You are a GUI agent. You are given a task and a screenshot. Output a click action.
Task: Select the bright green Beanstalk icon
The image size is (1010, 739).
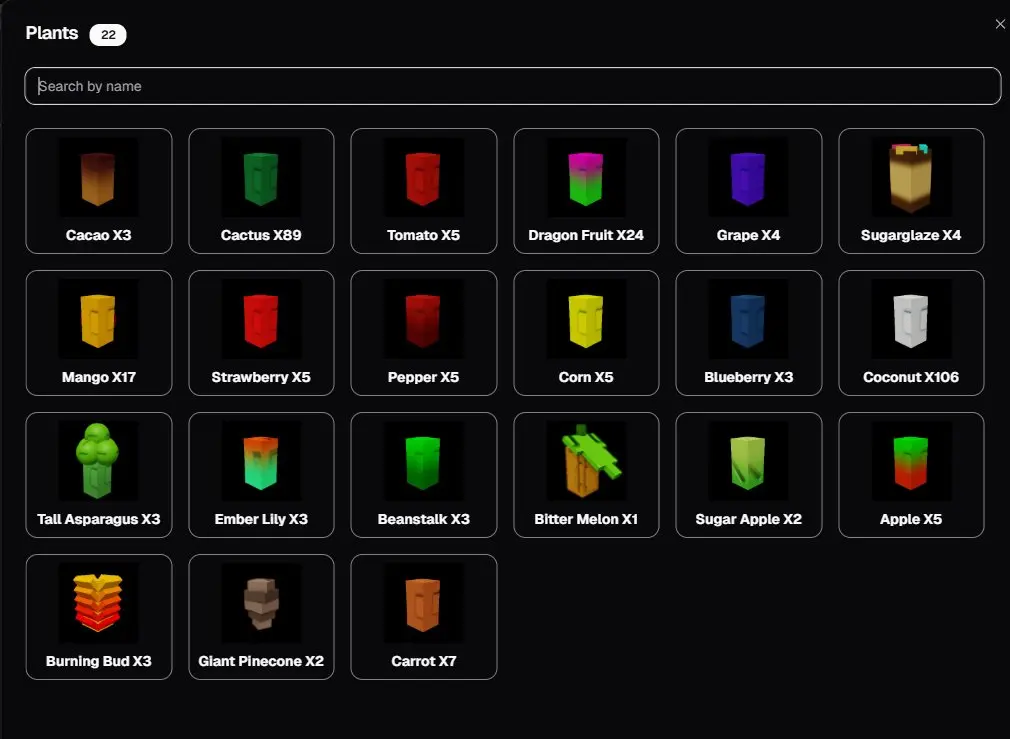tap(423, 461)
